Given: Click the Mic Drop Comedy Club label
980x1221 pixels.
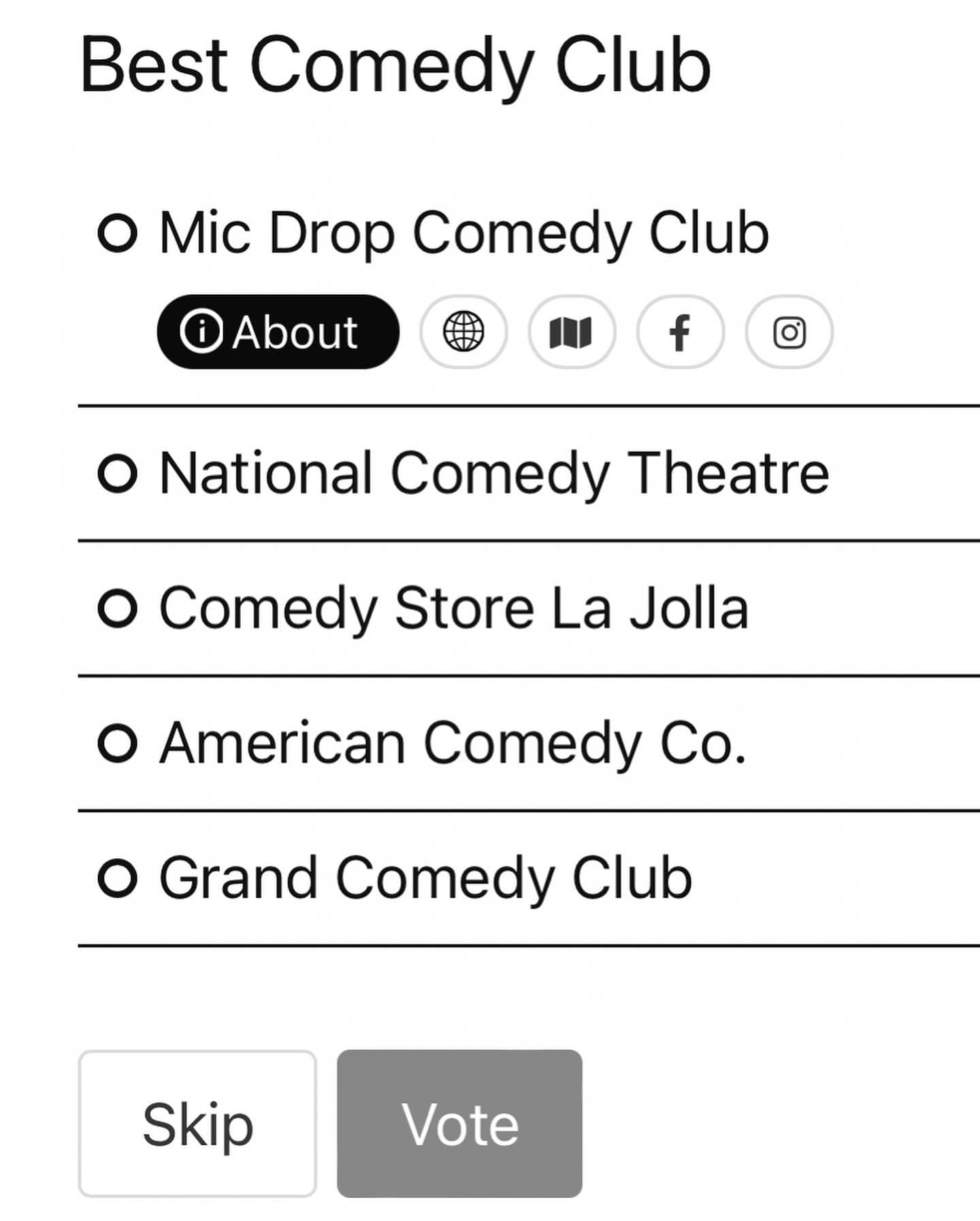Looking at the screenshot, I should (x=464, y=233).
